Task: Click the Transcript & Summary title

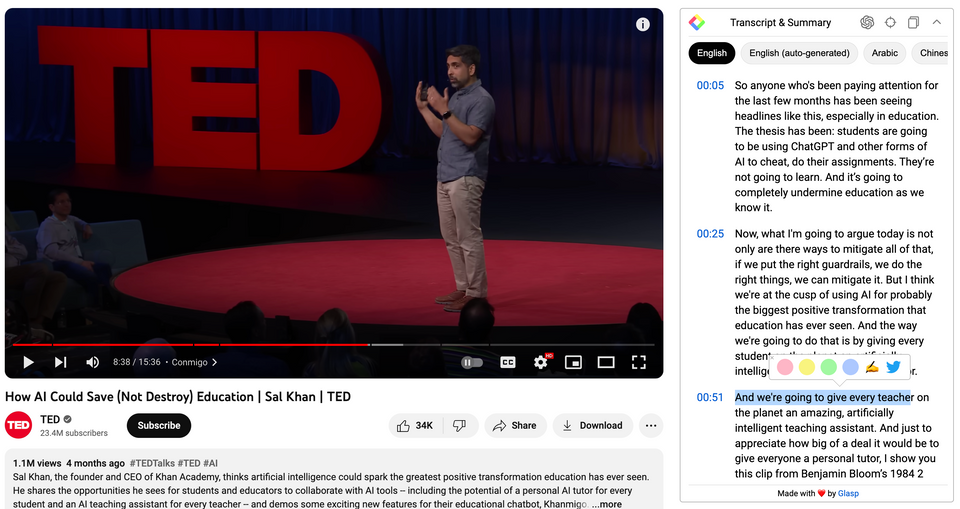Action: pos(781,23)
